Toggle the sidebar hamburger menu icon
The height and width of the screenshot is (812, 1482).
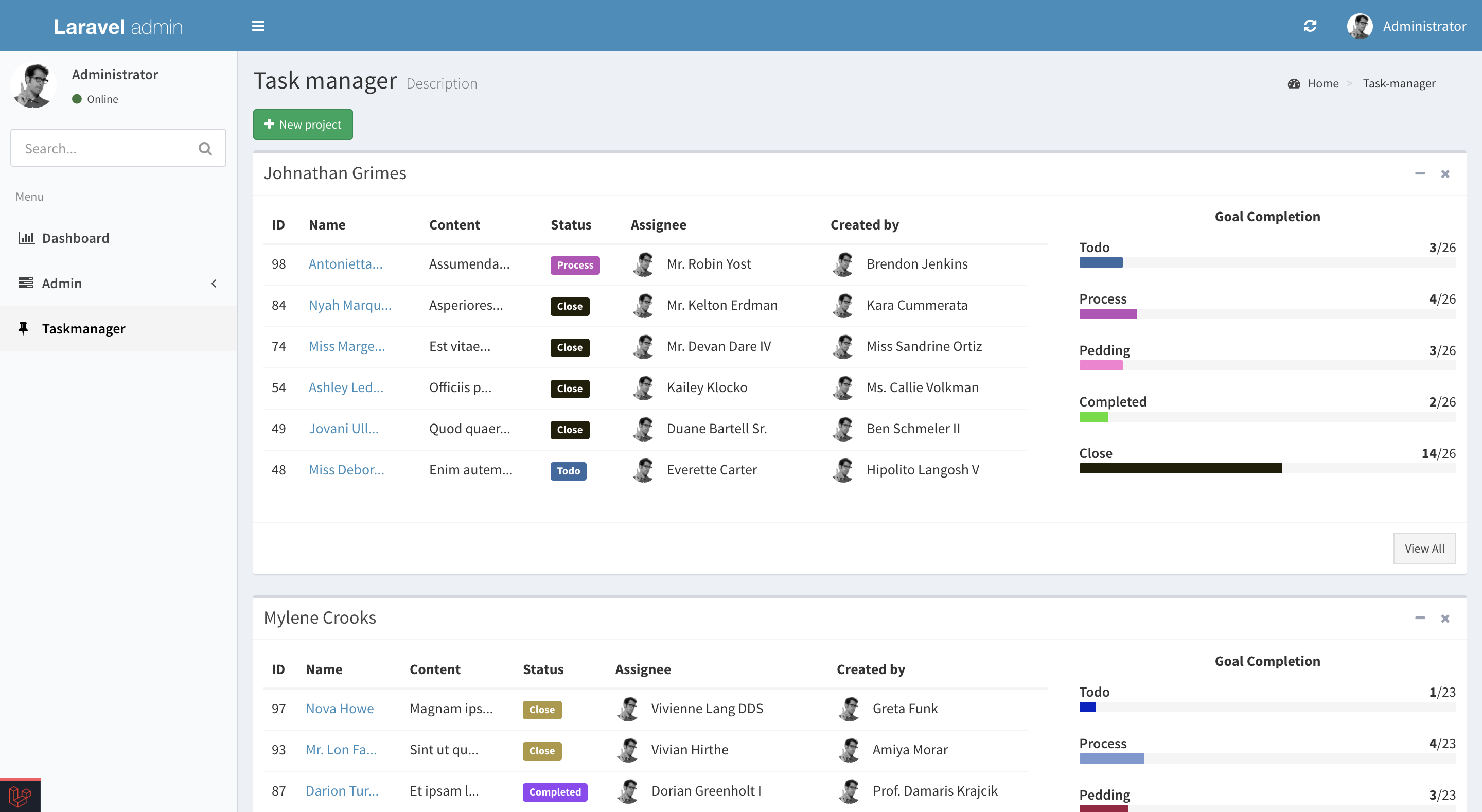point(258,26)
